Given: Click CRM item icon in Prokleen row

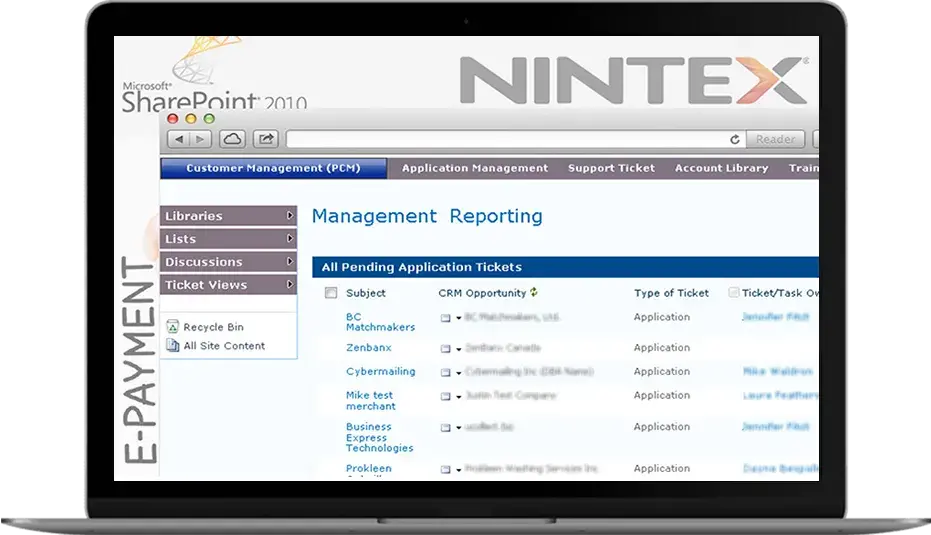Looking at the screenshot, I should (445, 470).
